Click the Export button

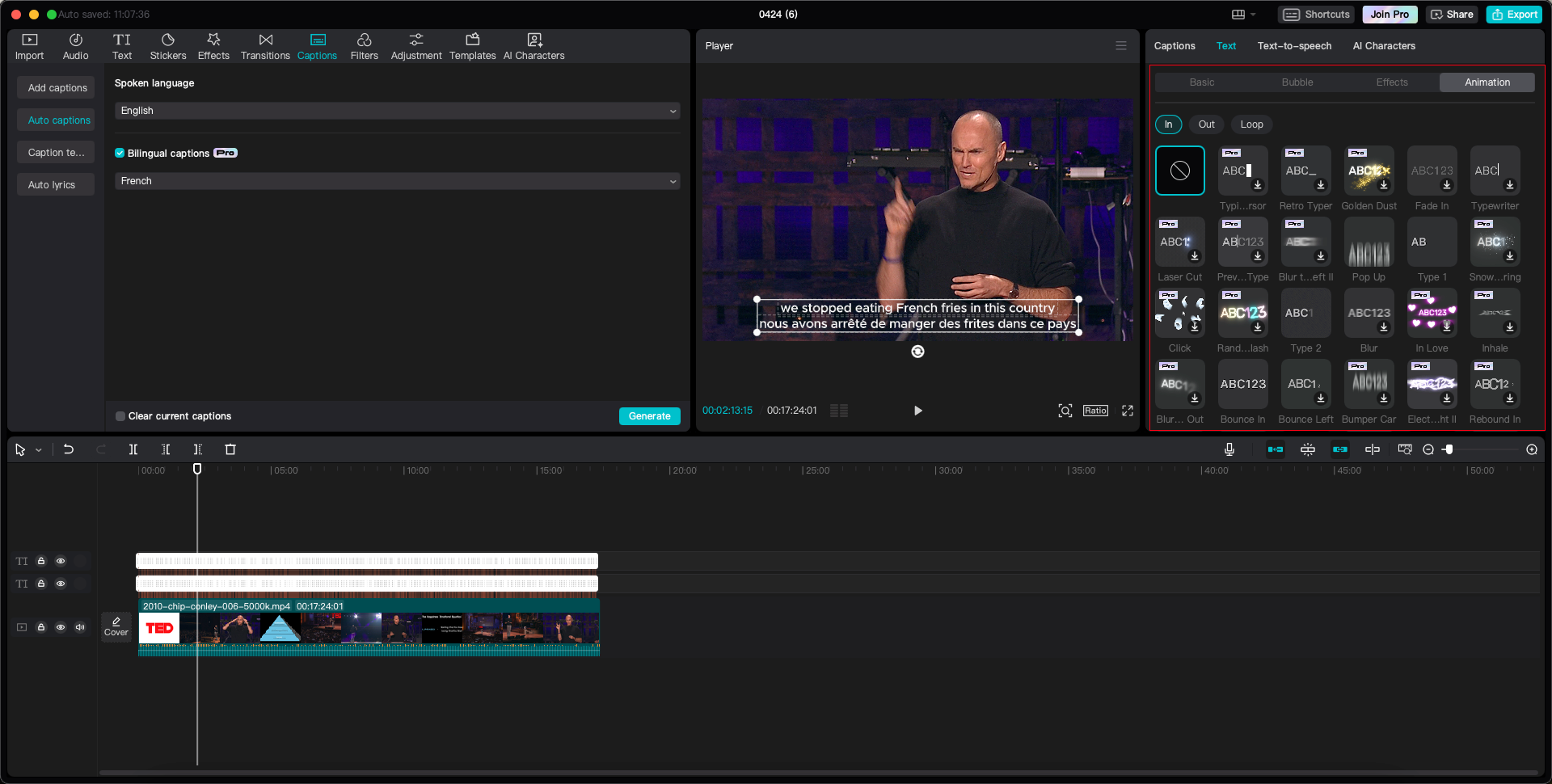(1513, 14)
